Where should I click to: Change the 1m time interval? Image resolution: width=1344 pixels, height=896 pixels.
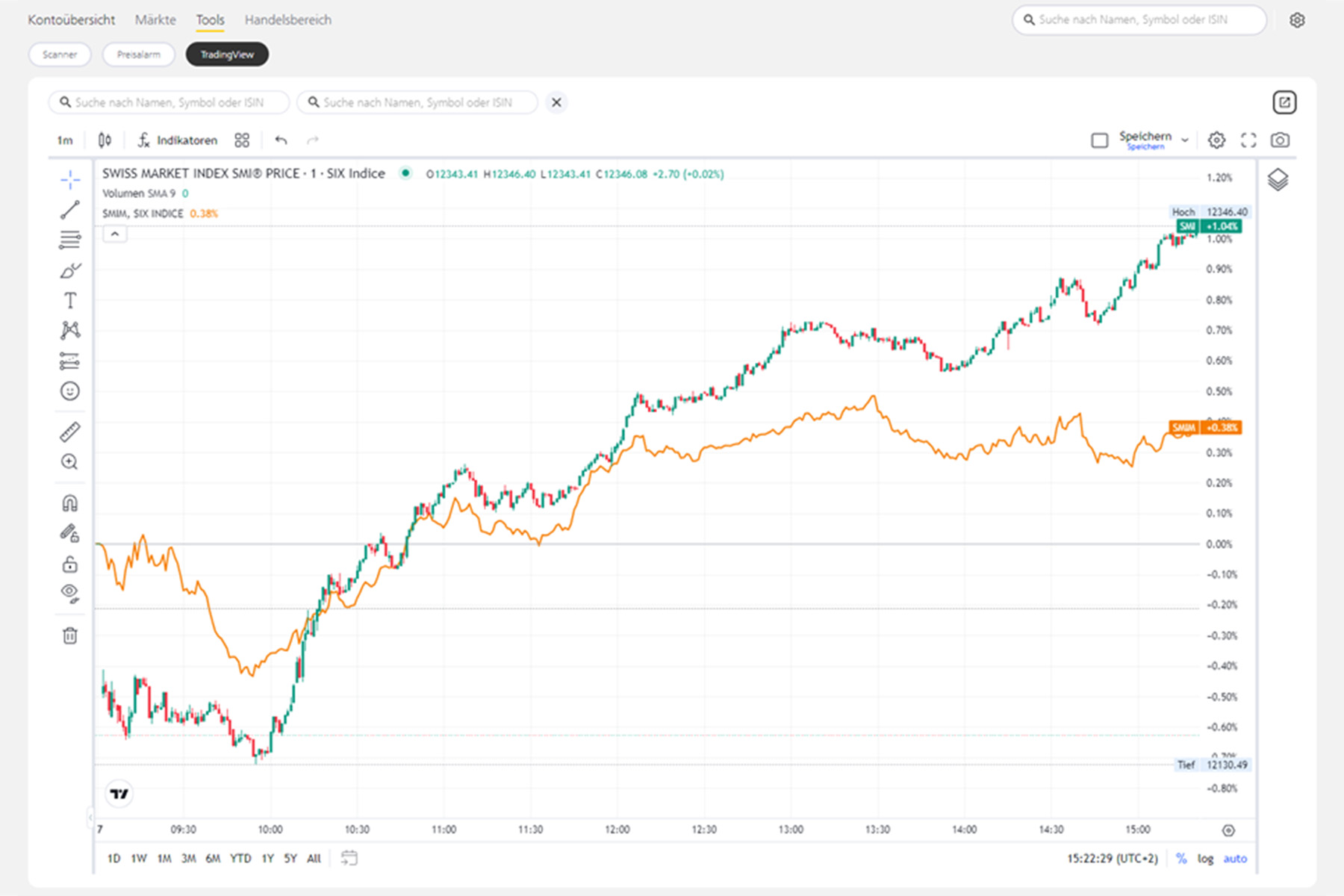[66, 140]
